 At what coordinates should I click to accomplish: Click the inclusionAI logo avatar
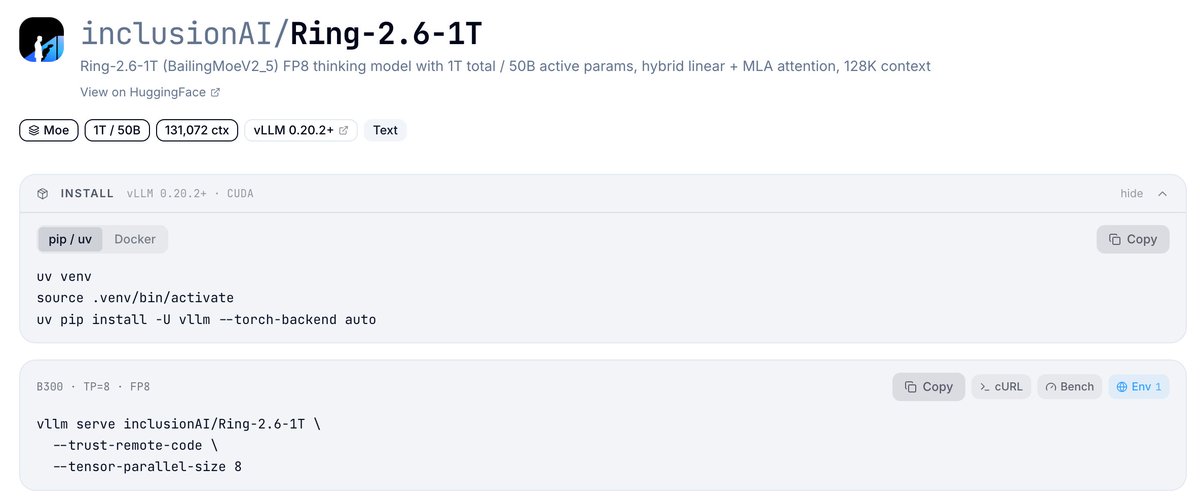[42, 42]
